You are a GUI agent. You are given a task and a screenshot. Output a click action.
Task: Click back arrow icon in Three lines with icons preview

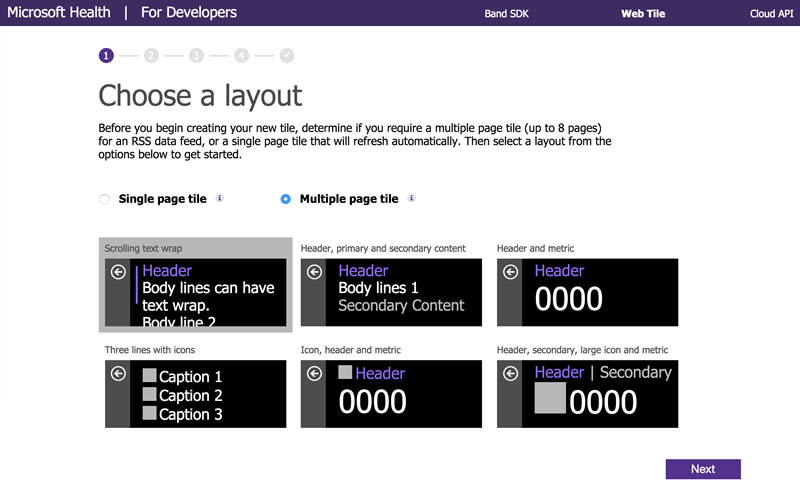pos(118,374)
